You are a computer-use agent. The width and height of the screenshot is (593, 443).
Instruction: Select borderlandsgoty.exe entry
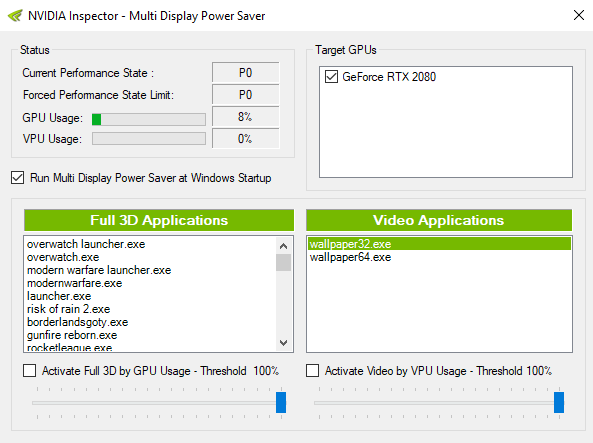(x=78, y=322)
